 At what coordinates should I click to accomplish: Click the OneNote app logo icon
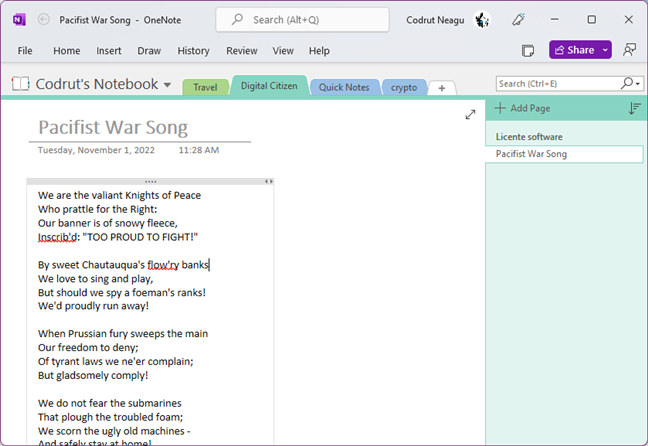pyautogui.click(x=19, y=19)
